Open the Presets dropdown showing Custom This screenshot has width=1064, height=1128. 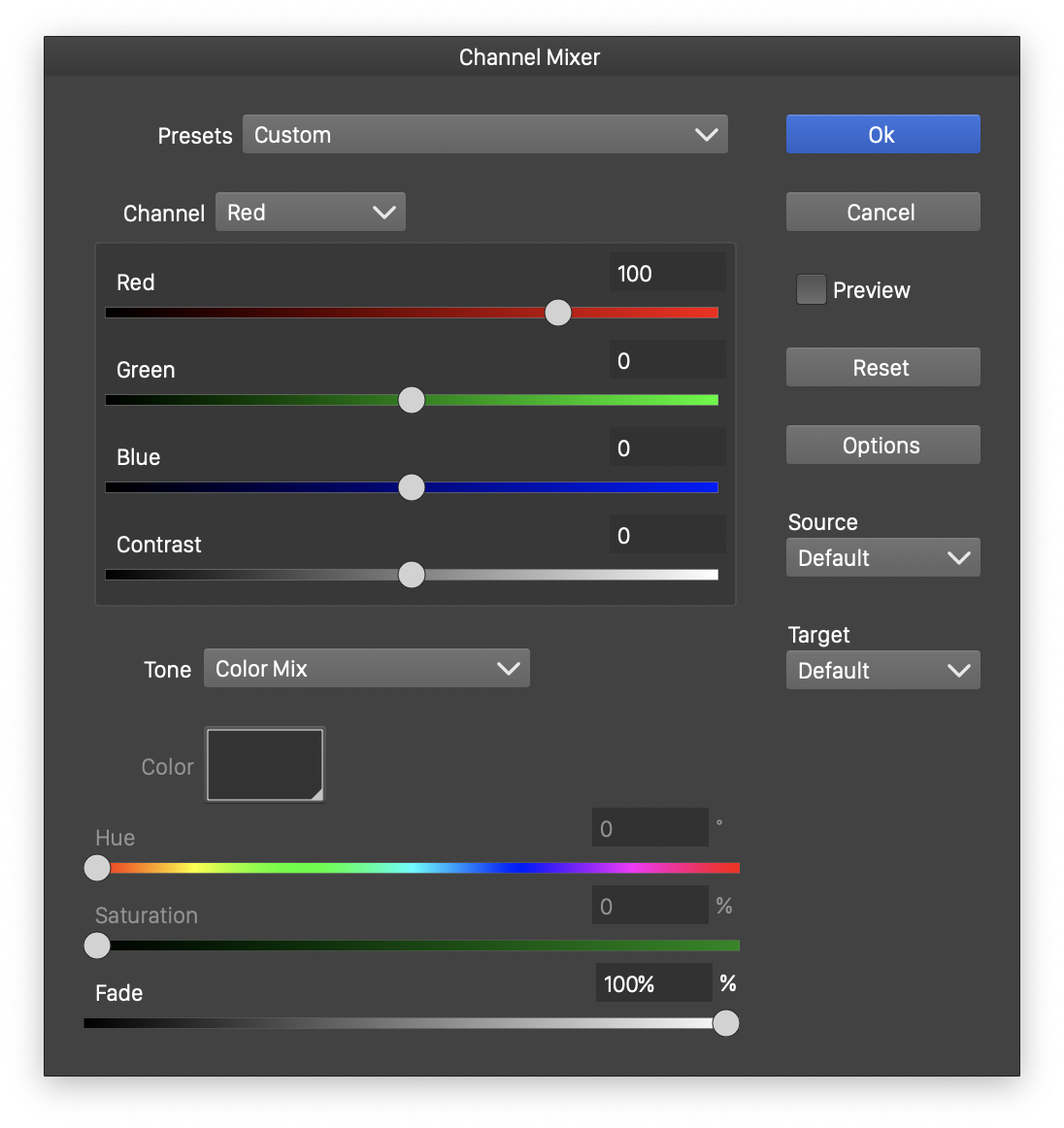pos(484,134)
